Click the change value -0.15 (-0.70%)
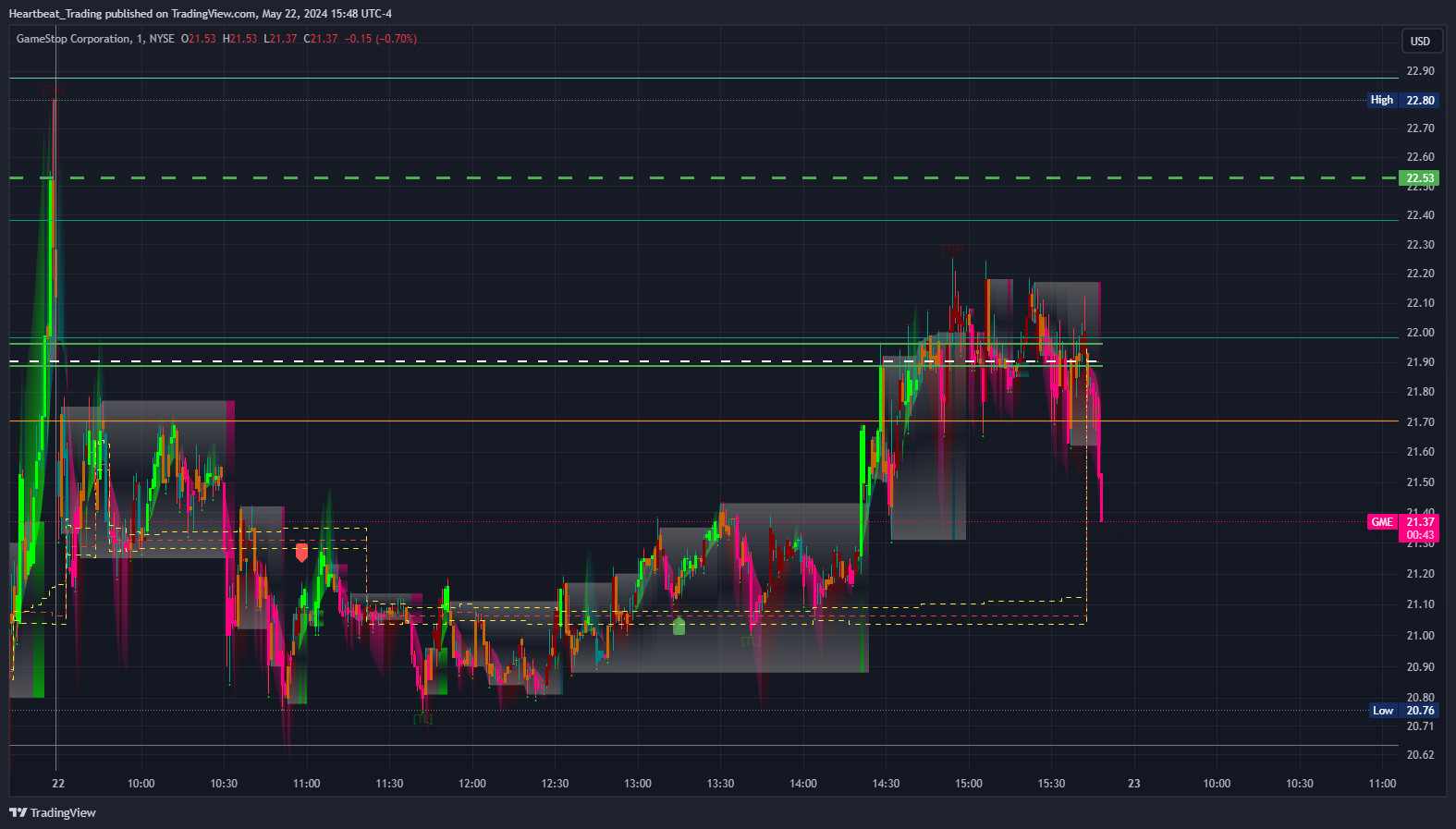The width and height of the screenshot is (1456, 829). [381, 39]
